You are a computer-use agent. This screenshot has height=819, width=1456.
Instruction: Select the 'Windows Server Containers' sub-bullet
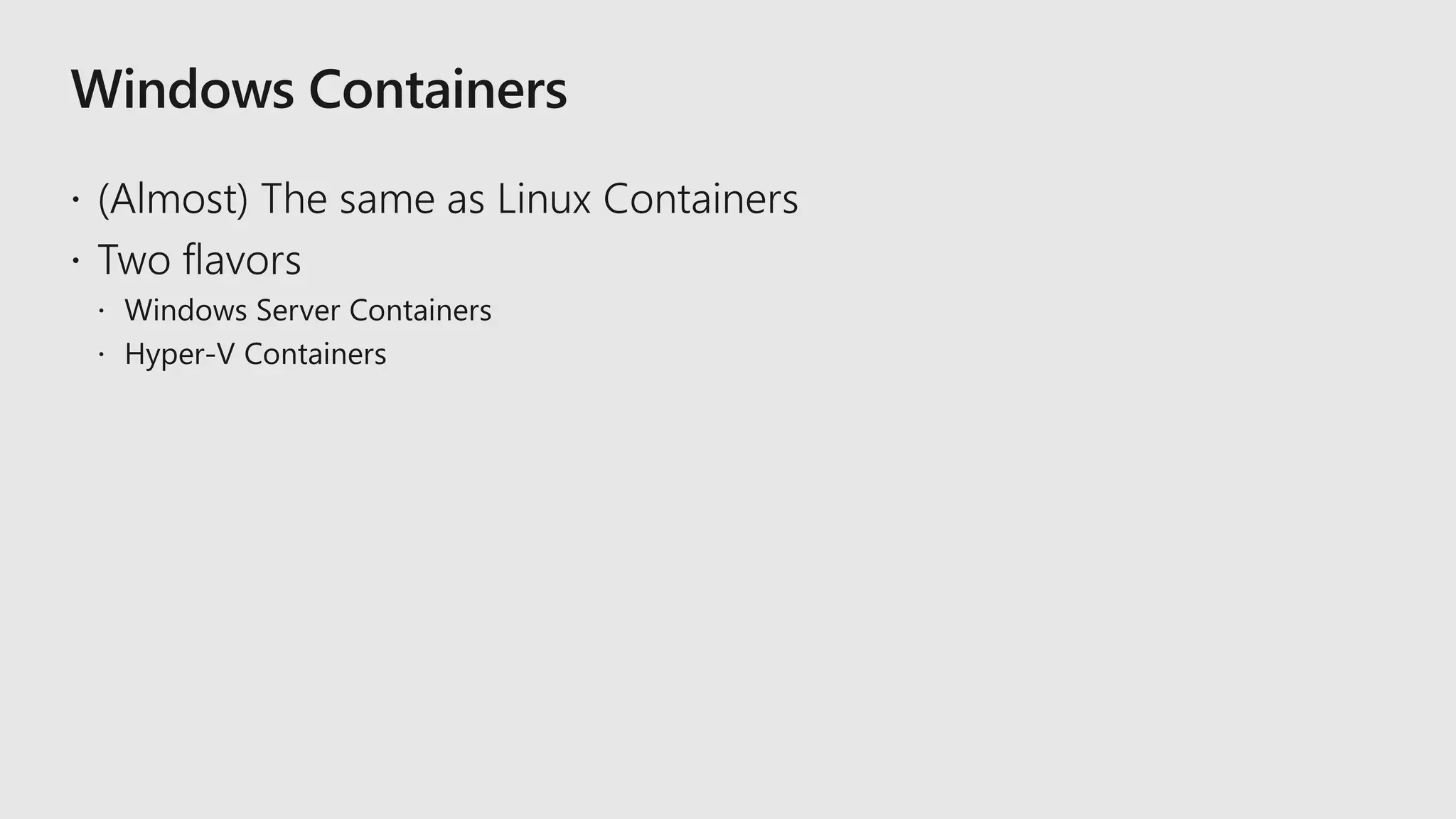308,310
